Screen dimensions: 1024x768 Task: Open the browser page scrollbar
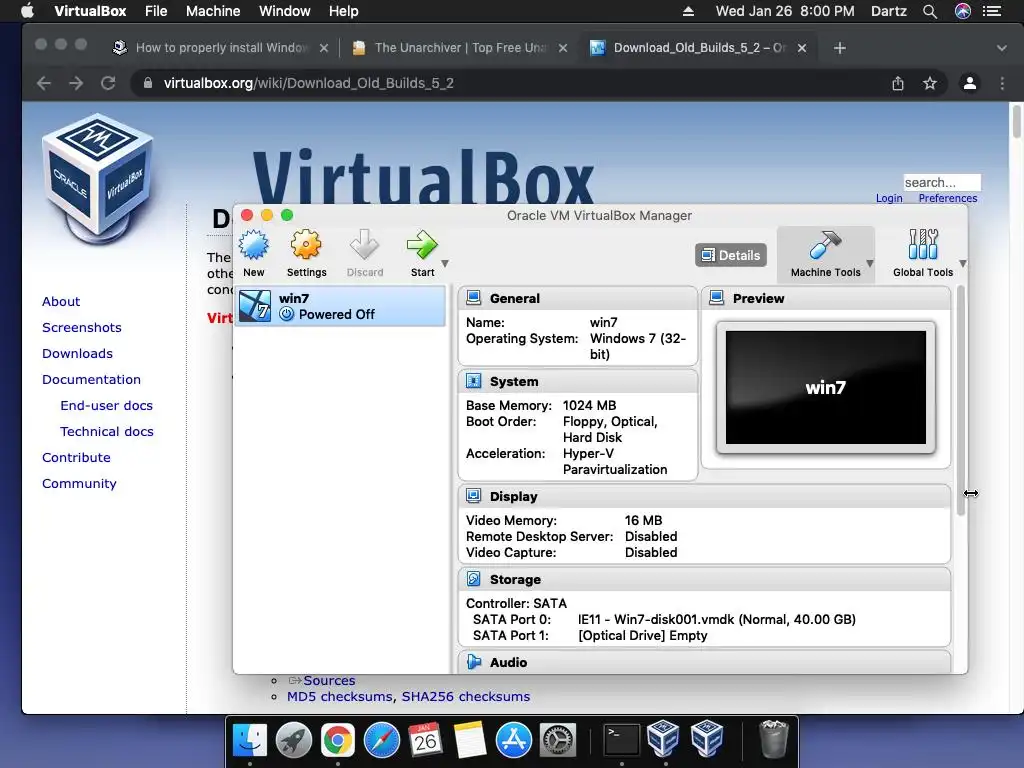(x=1016, y=121)
